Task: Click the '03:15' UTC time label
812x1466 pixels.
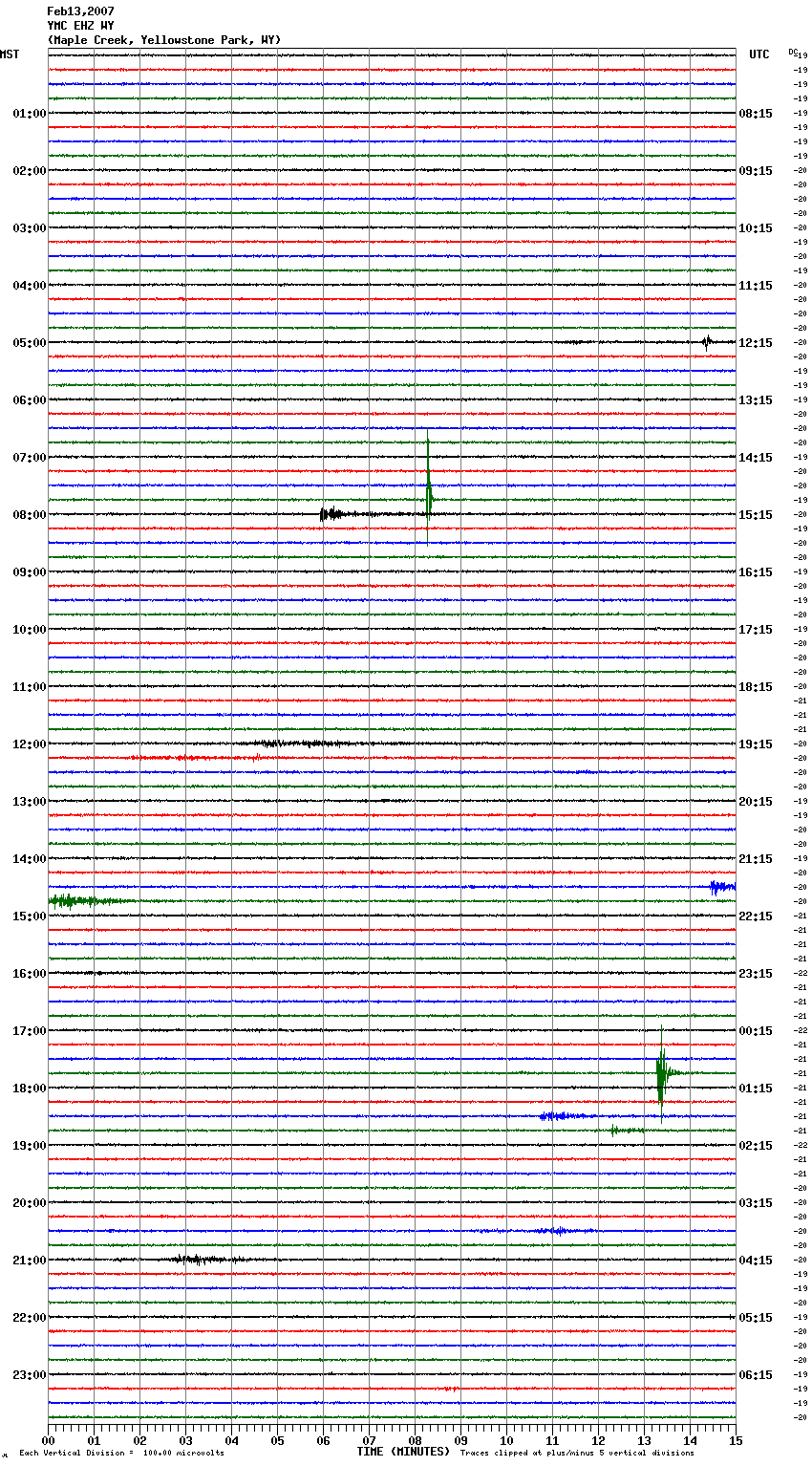Action: click(756, 1203)
